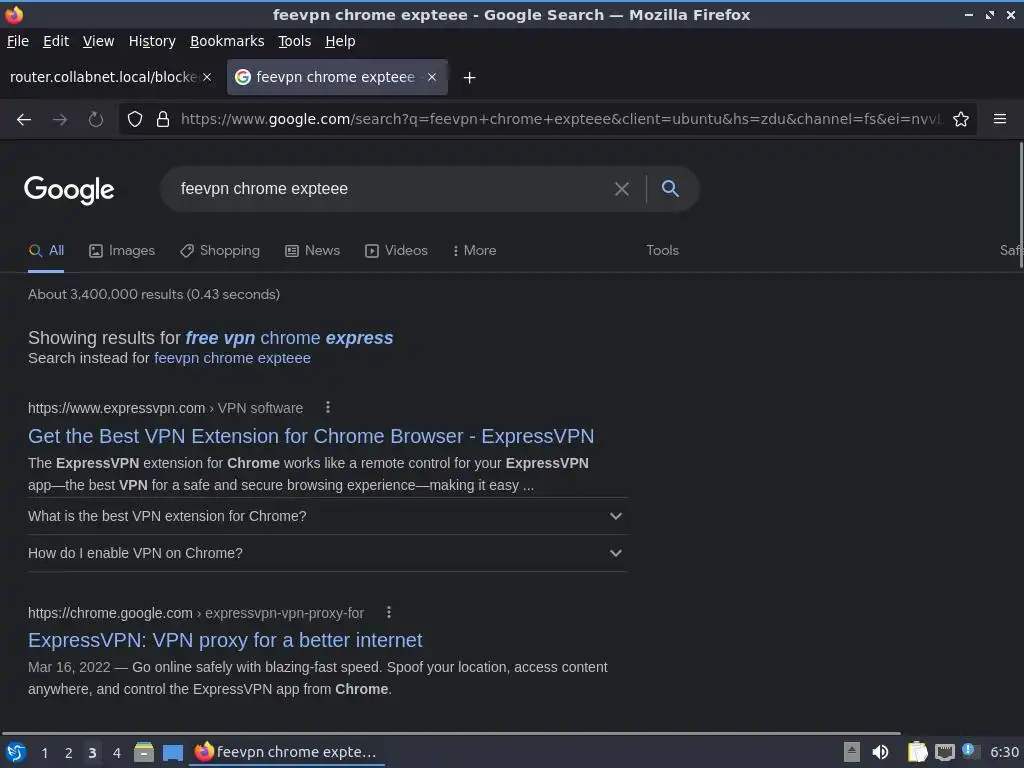Open the search Tools options

tap(662, 251)
